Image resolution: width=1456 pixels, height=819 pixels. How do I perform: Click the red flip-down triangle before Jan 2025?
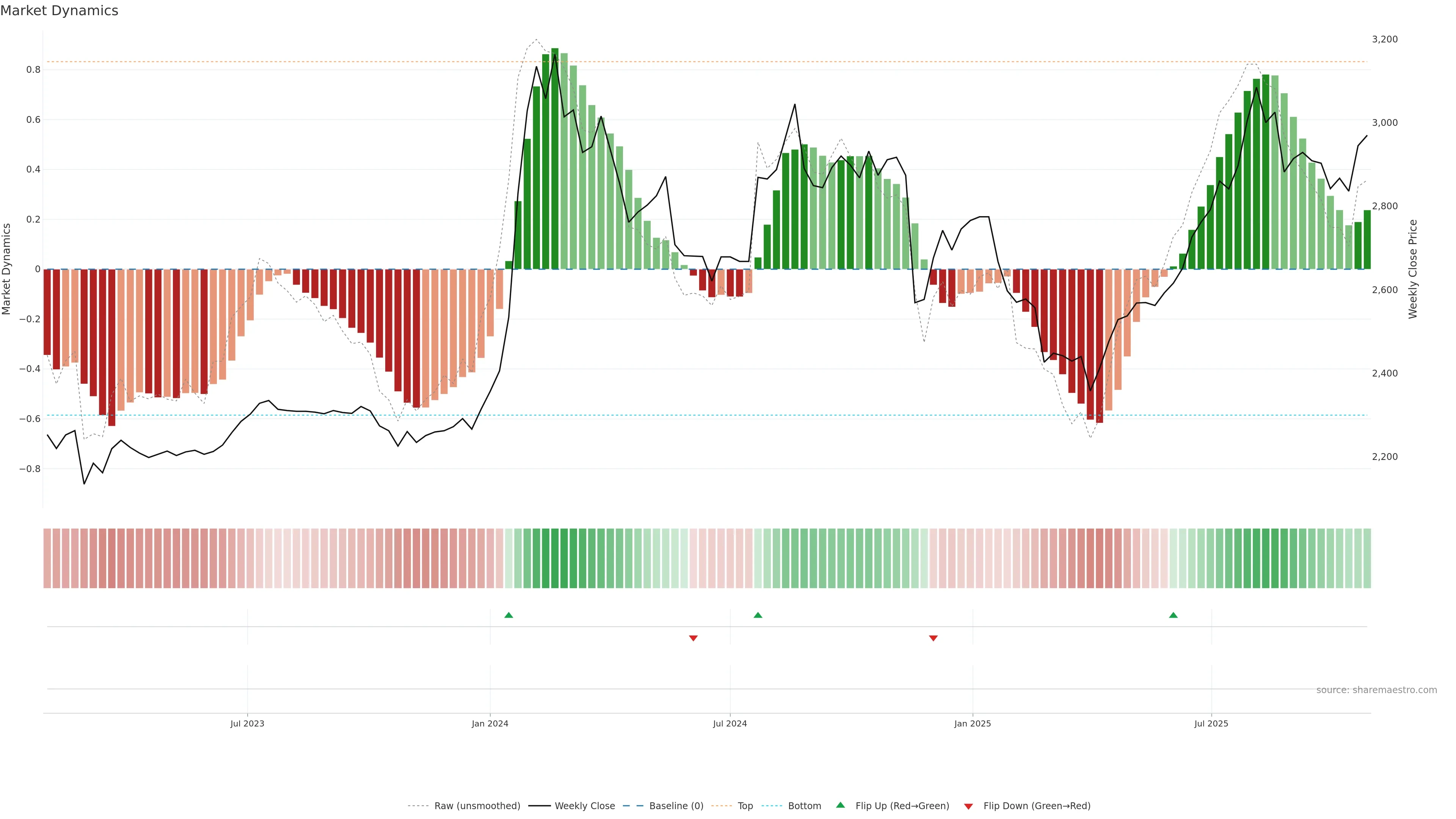click(x=933, y=638)
